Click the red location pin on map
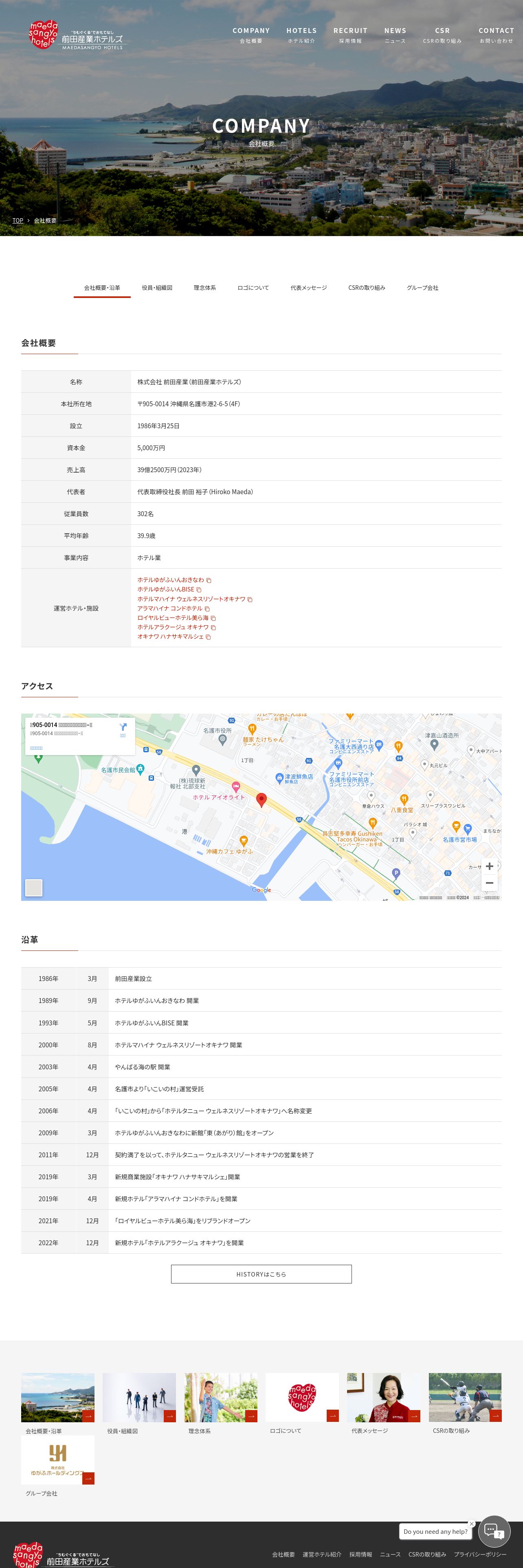523x1568 pixels. [x=262, y=800]
